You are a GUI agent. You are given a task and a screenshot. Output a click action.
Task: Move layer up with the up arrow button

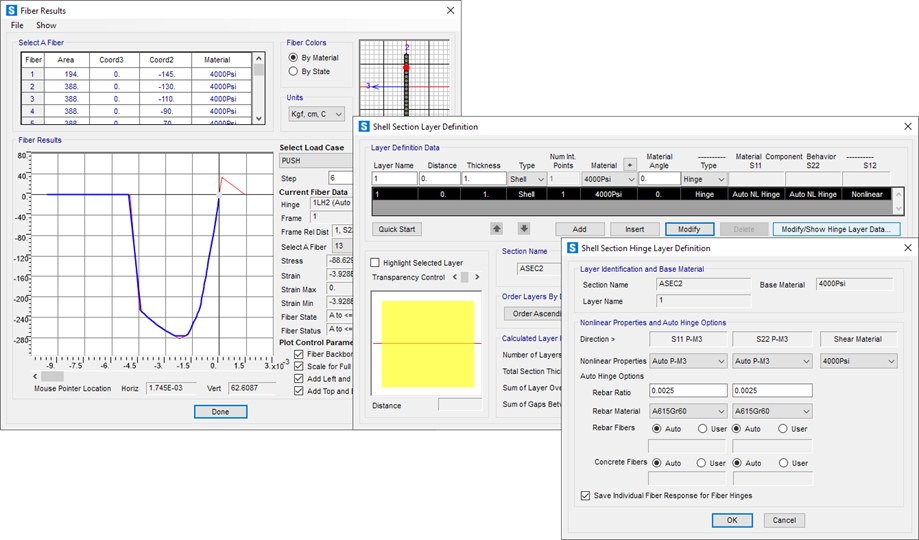click(496, 229)
